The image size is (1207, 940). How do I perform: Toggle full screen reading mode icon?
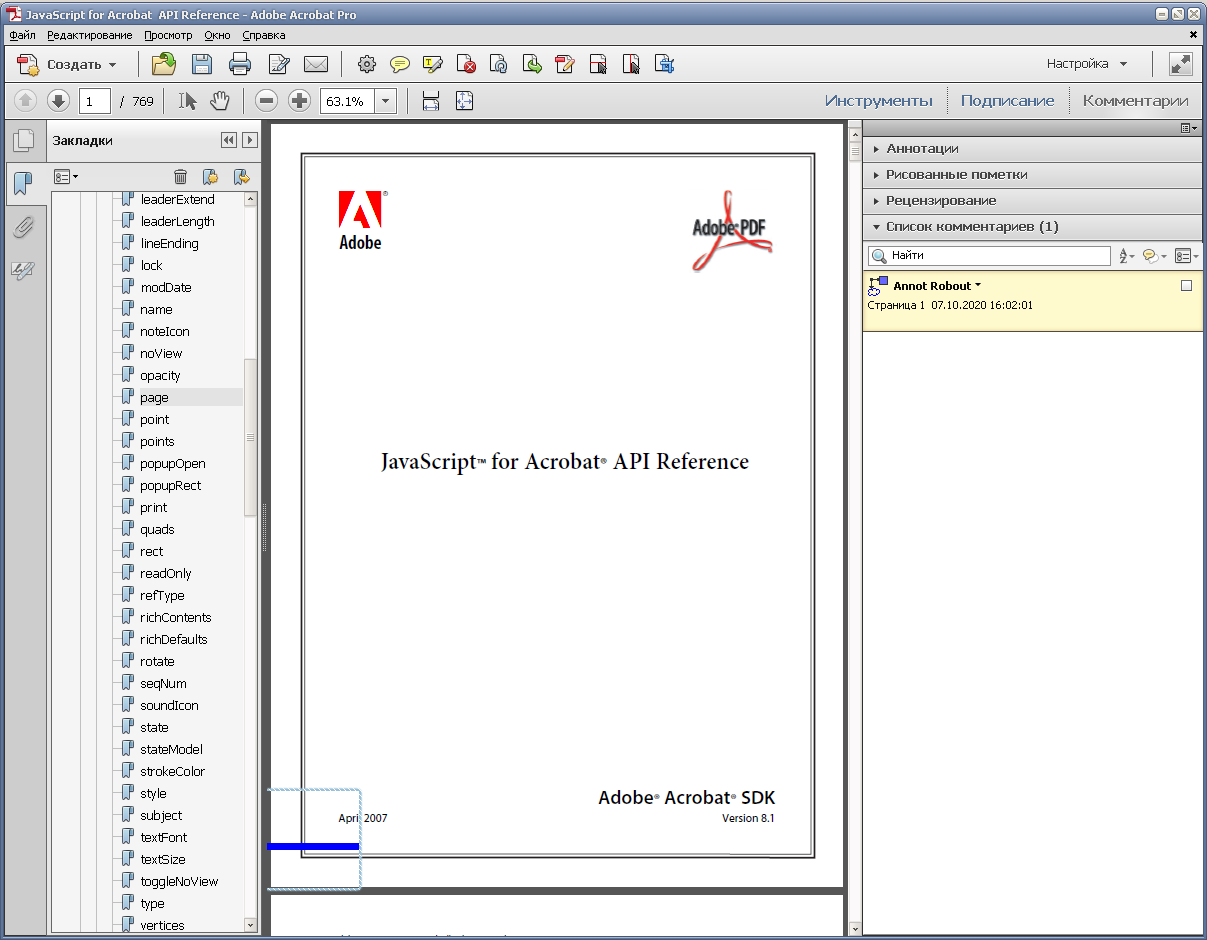(x=1181, y=64)
